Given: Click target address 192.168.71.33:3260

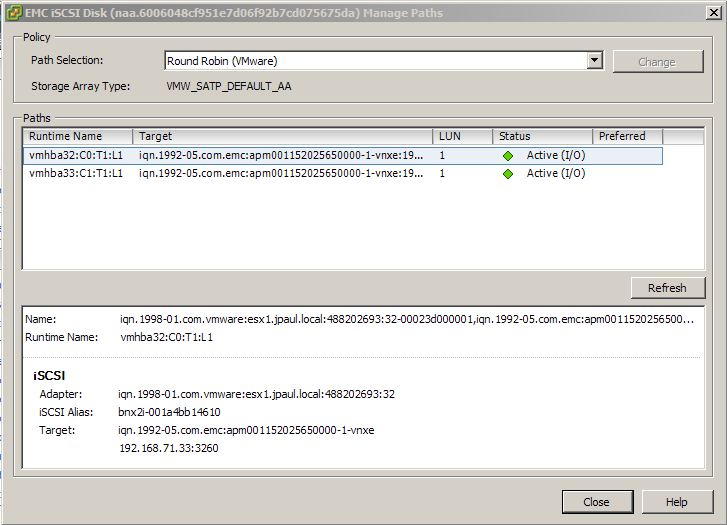Looking at the screenshot, I should [169, 448].
